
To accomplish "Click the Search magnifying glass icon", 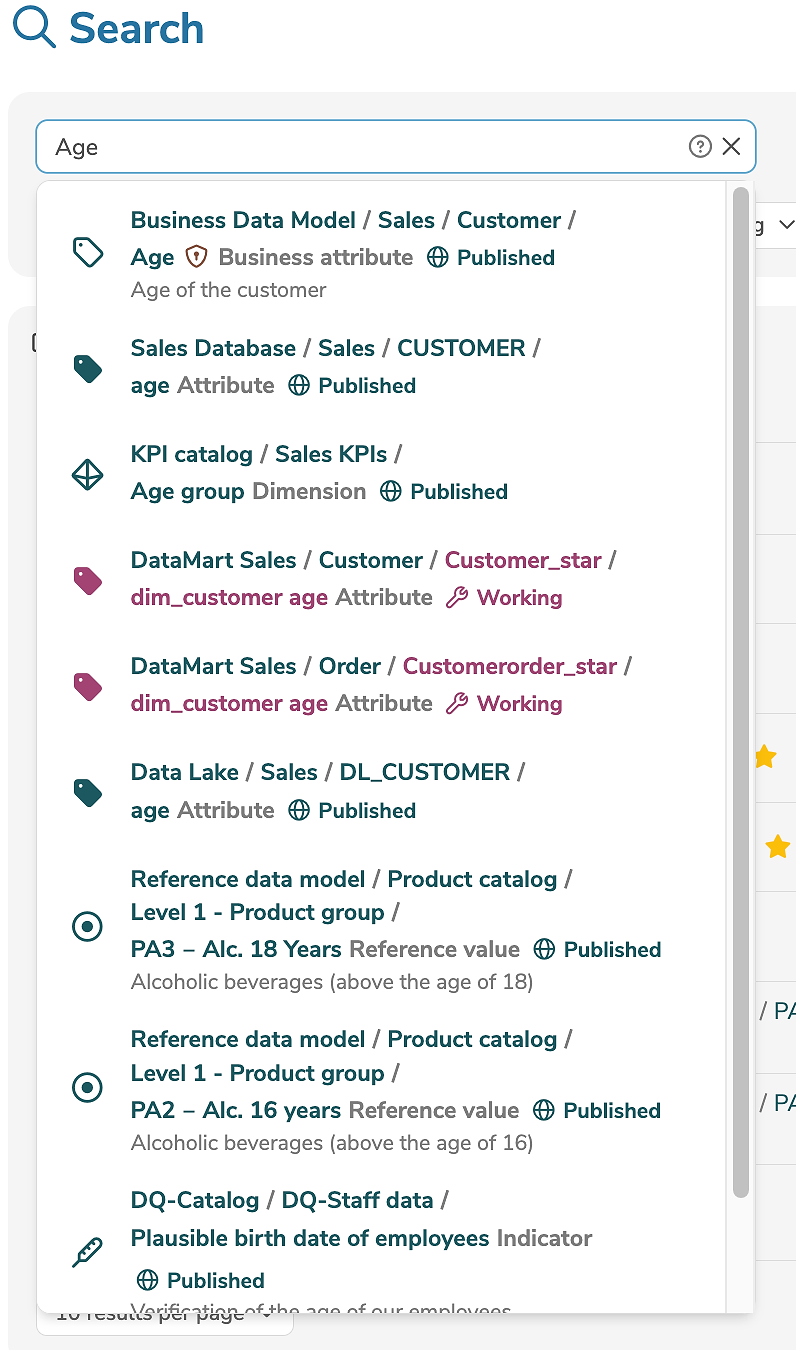I will [30, 28].
